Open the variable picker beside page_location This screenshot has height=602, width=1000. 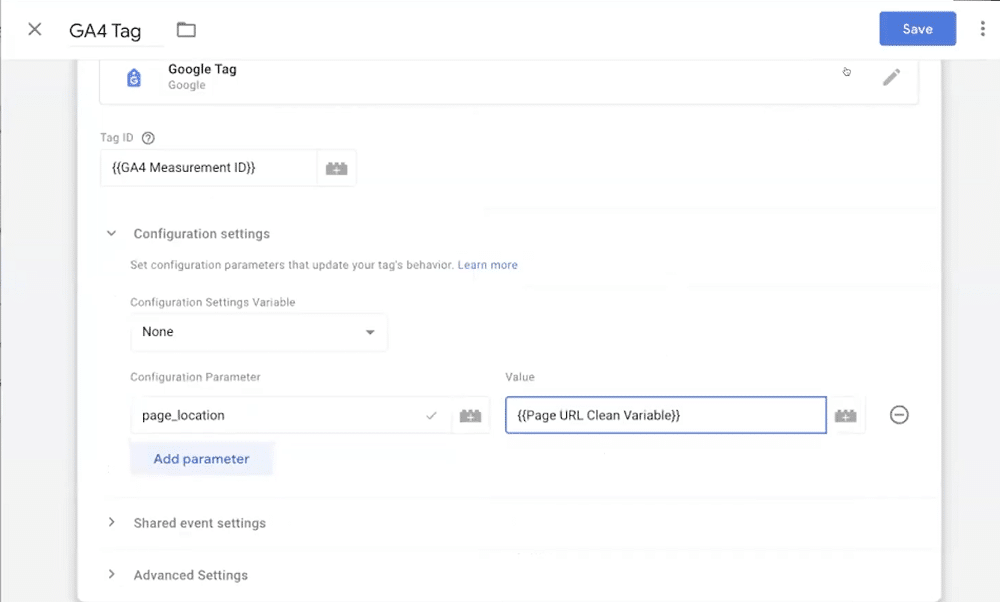(x=471, y=414)
